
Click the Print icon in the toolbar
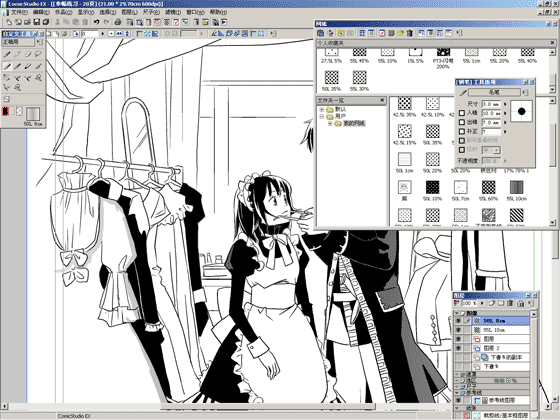click(x=118, y=22)
